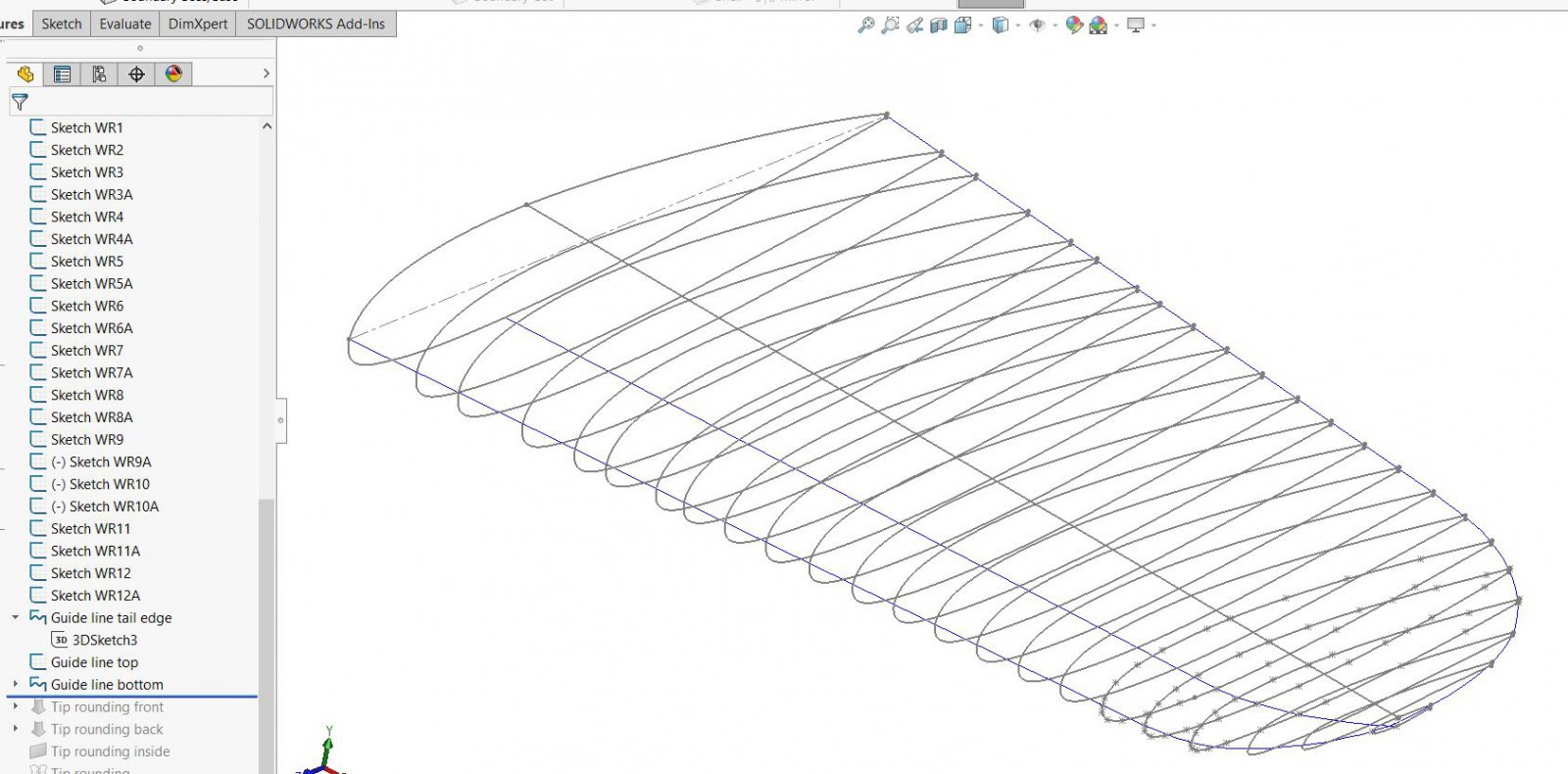The width and height of the screenshot is (1568, 774).
Task: Click the Apply Scene icon
Action: 1099,25
